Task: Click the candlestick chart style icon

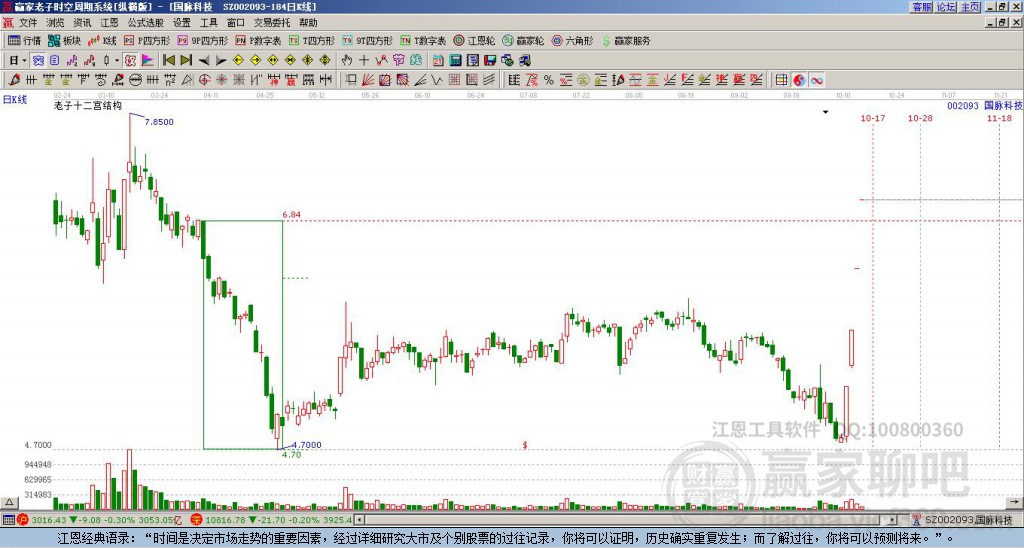Action: 107,61
